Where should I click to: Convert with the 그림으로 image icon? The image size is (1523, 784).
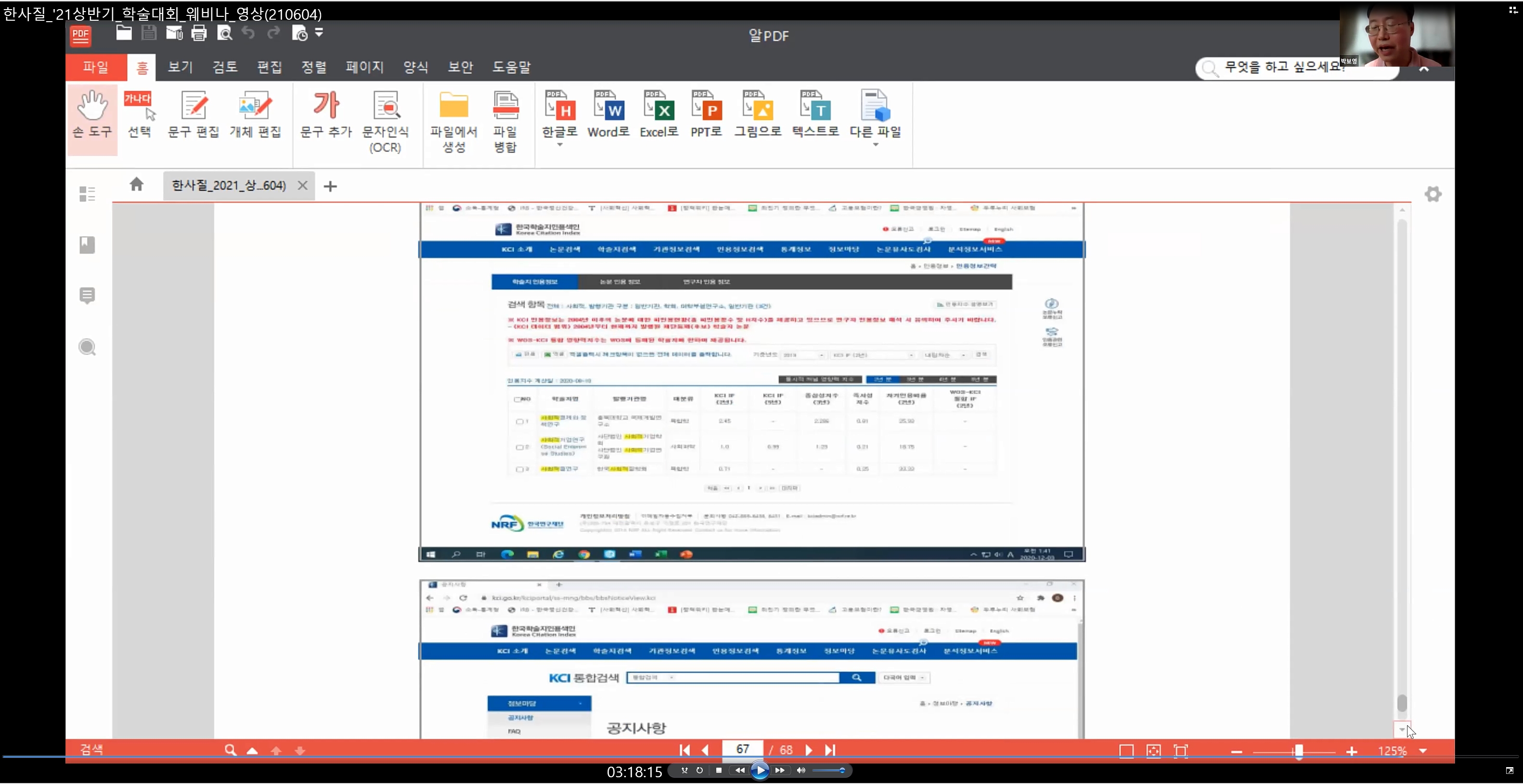(x=757, y=115)
